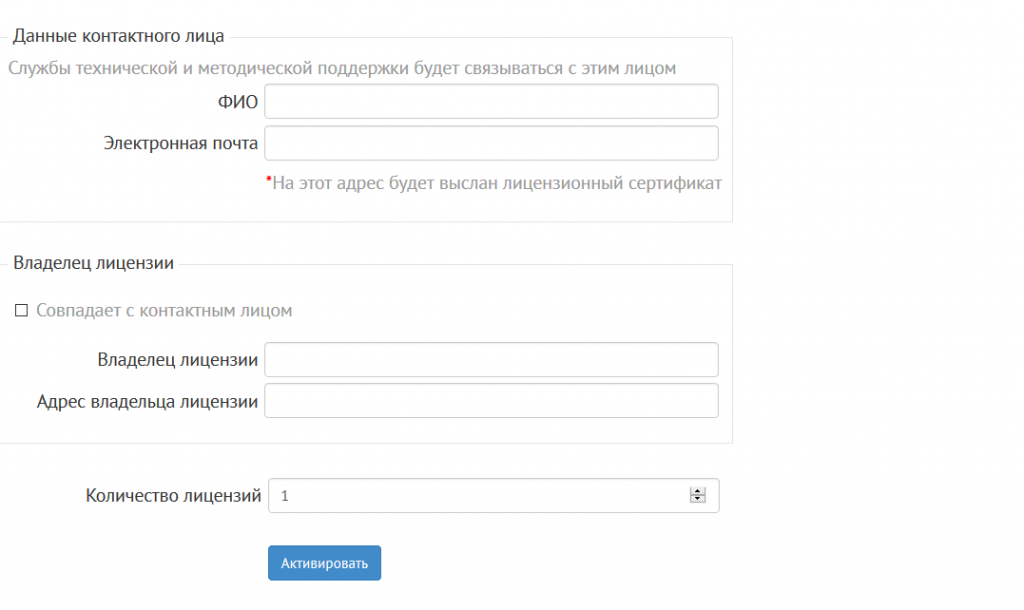Click the Количество лицензий number field
Viewport: 1024px width, 610px height.
[x=494, y=495]
